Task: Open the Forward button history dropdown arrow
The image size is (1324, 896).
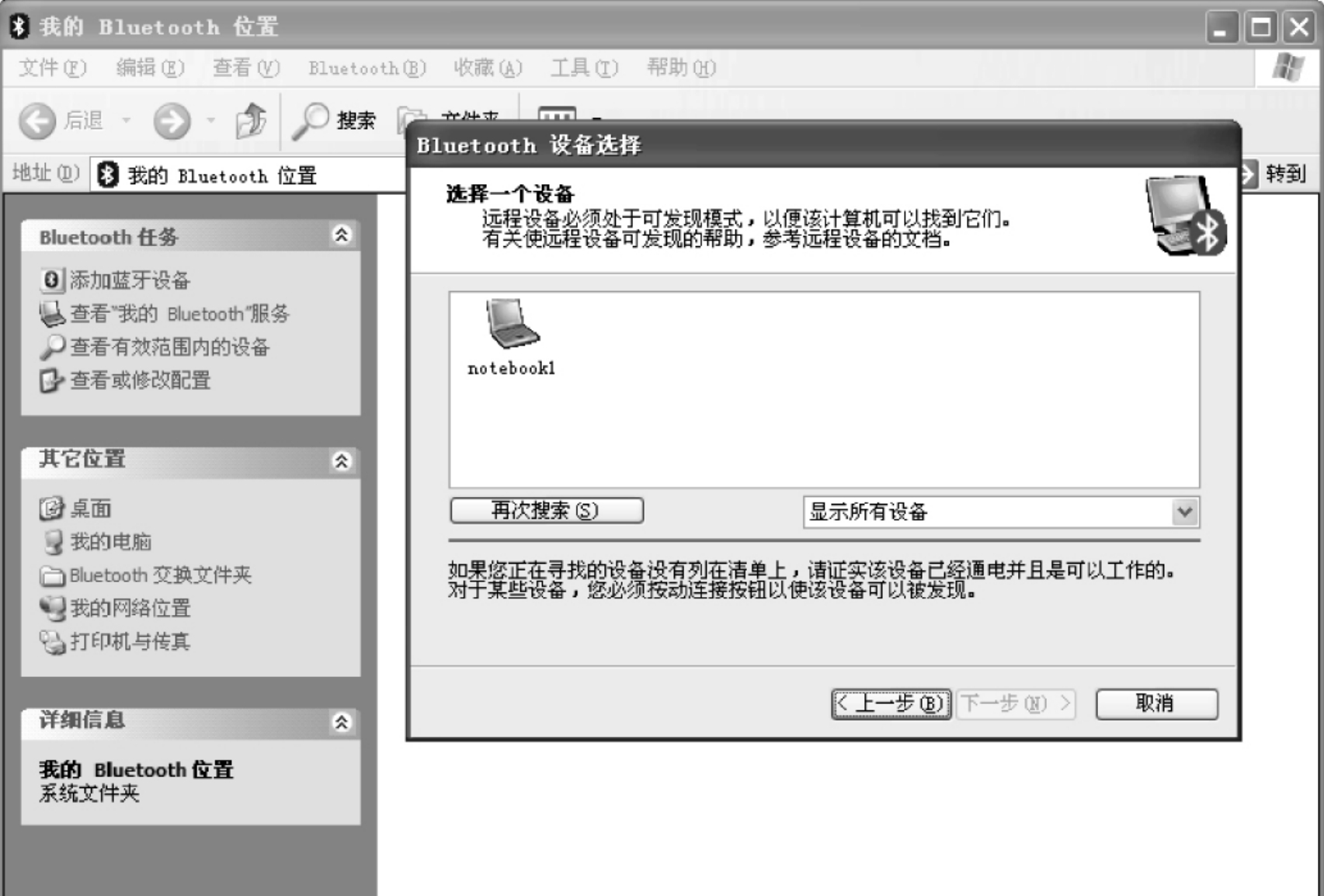Action: (210, 121)
